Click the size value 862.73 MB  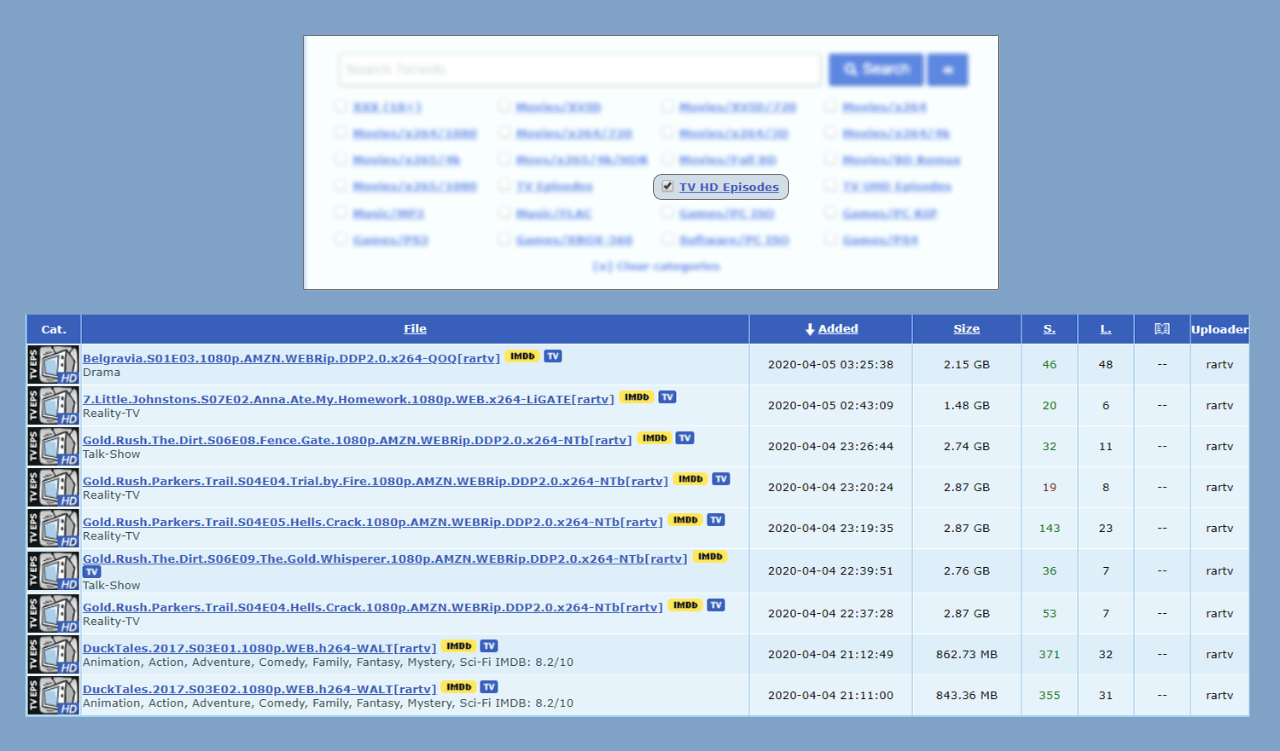pos(966,654)
